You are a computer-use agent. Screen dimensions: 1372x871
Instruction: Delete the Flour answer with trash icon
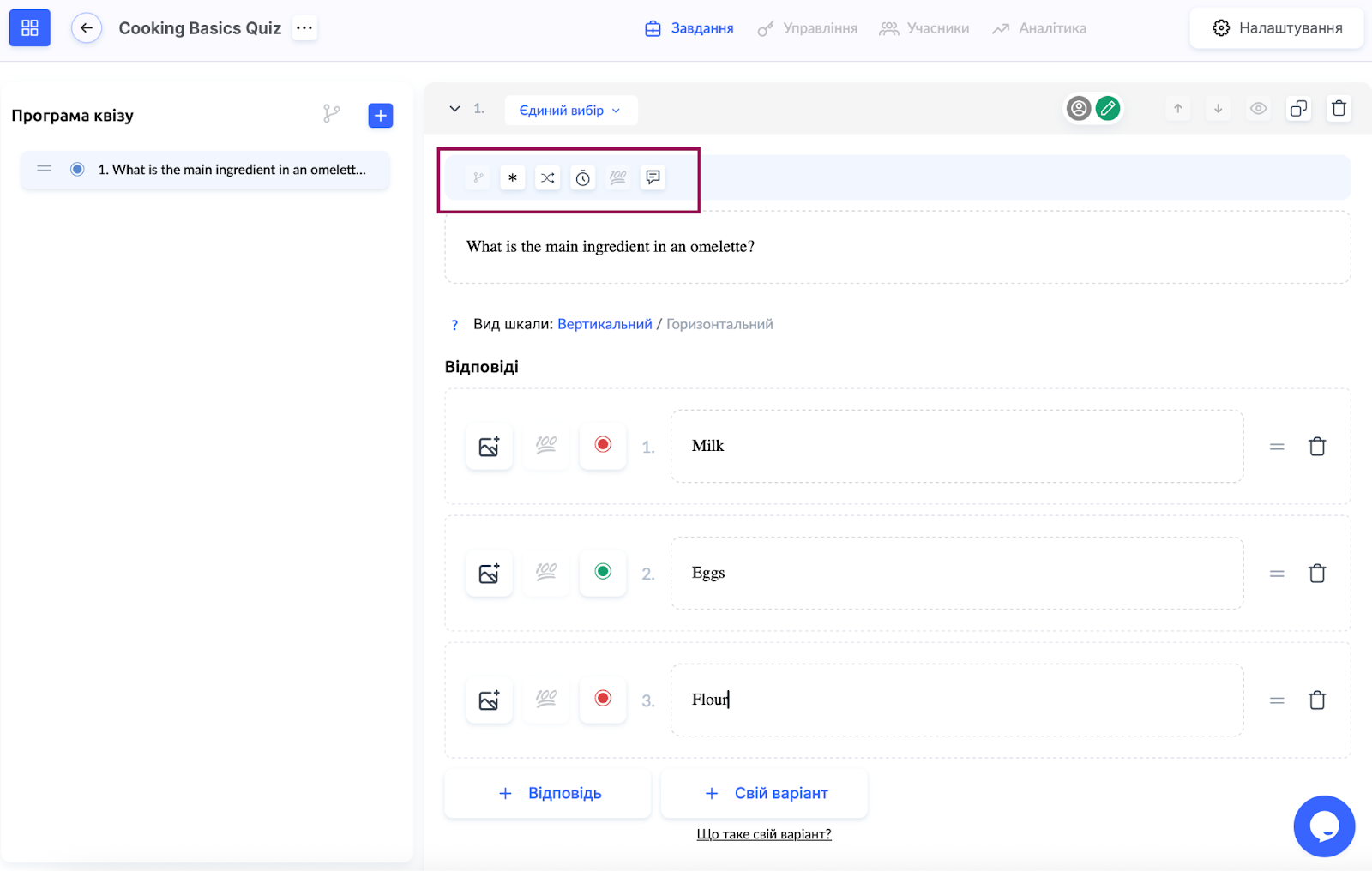tap(1317, 700)
